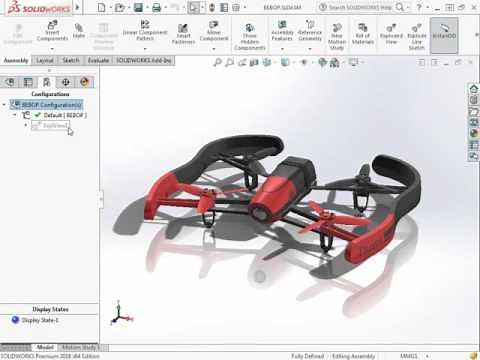
Task: Click Exploded View tool
Action: coord(391,34)
